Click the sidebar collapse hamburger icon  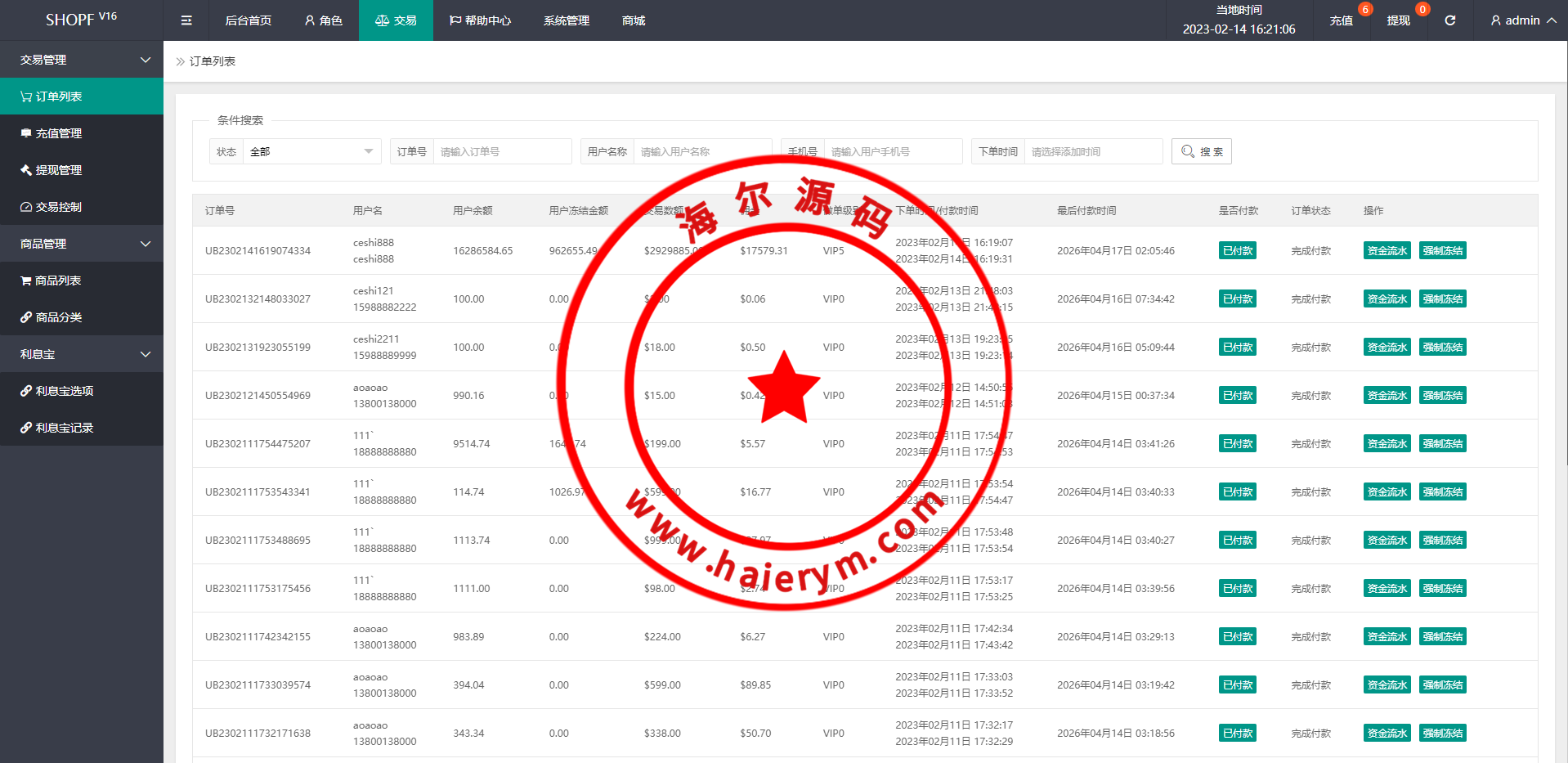pos(186,20)
